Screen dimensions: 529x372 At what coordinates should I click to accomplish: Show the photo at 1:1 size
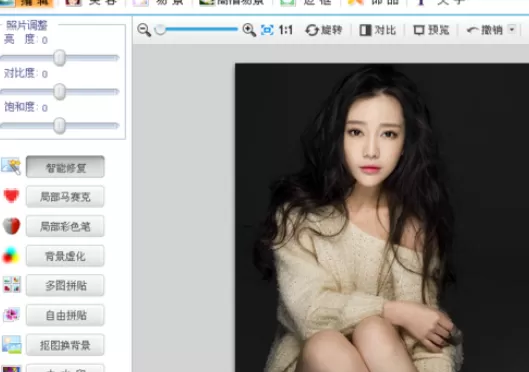point(285,30)
